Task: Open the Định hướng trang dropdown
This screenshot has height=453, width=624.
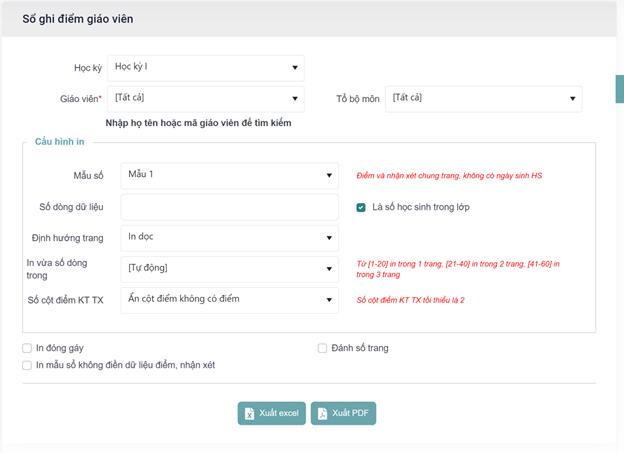Action: coord(229,238)
